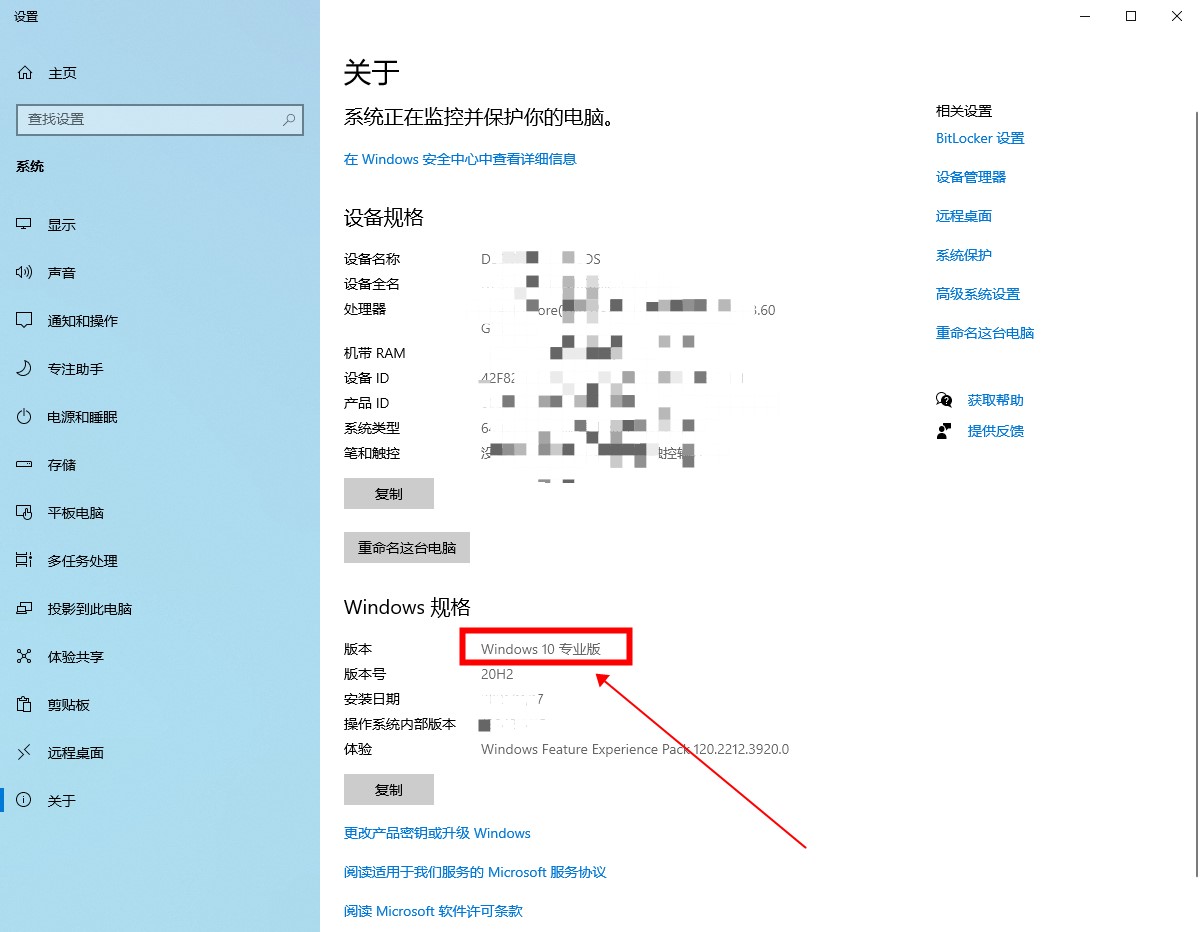Image resolution: width=1200 pixels, height=932 pixels.
Task: Click the 主页 home icon
Action: [25, 73]
